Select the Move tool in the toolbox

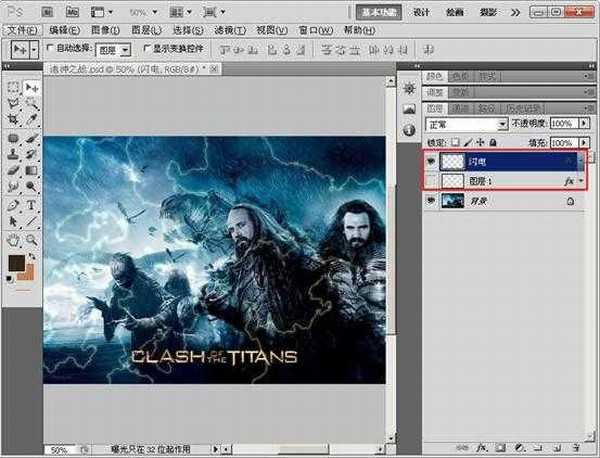tap(30, 88)
